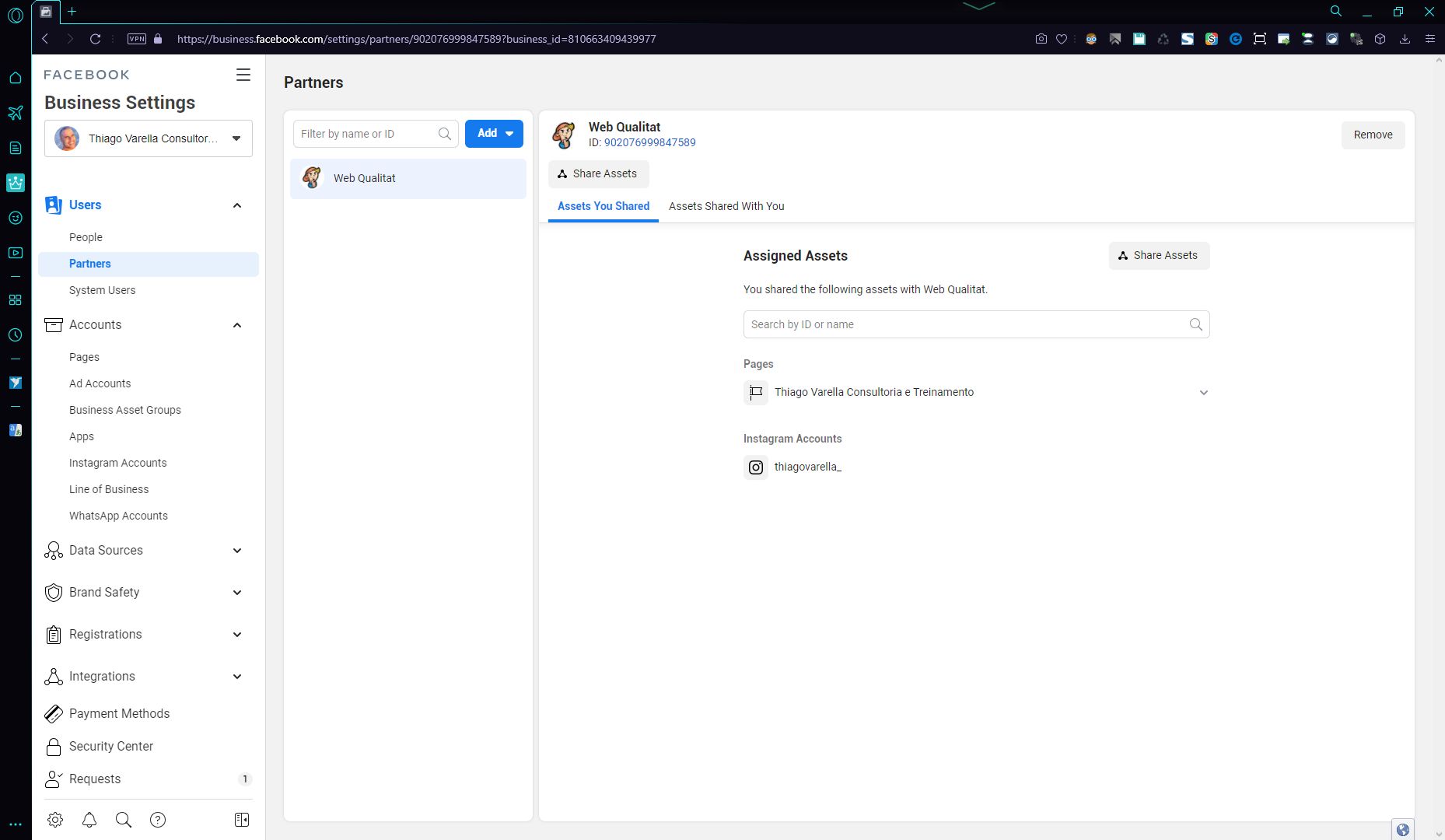
Task: Open the browser sidebar three-dot options
Action: pos(16,824)
